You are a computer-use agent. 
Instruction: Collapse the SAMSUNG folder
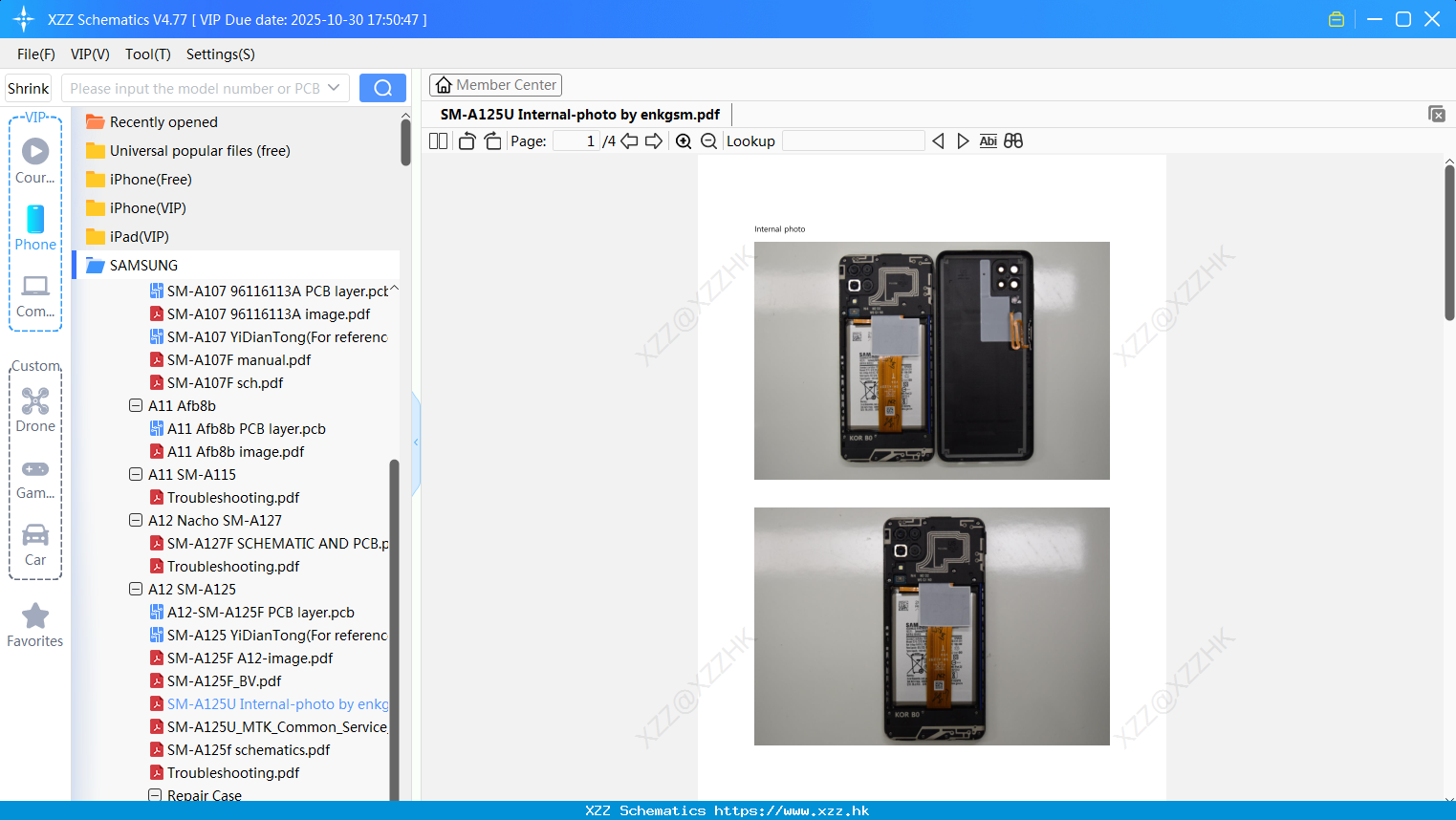pyautogui.click(x=143, y=265)
